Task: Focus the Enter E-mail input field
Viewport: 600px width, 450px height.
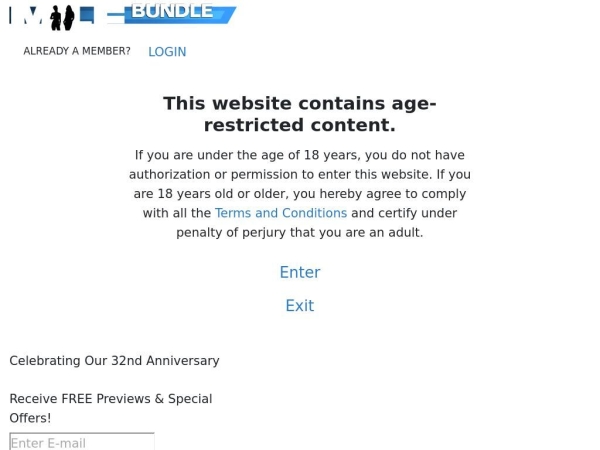Action: [82, 442]
